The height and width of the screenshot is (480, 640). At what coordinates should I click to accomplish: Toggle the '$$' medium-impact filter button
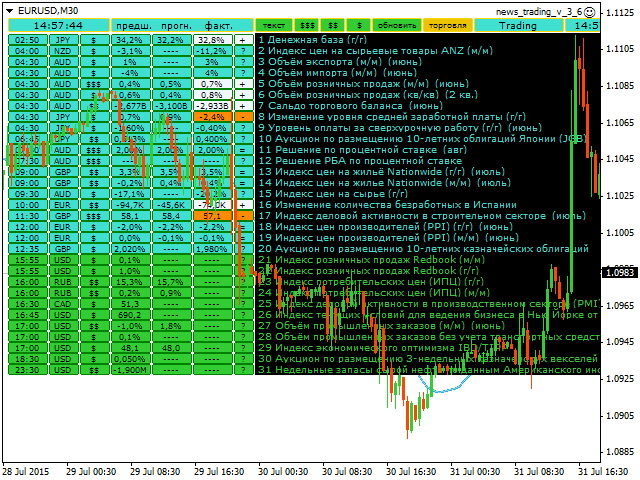tap(333, 25)
